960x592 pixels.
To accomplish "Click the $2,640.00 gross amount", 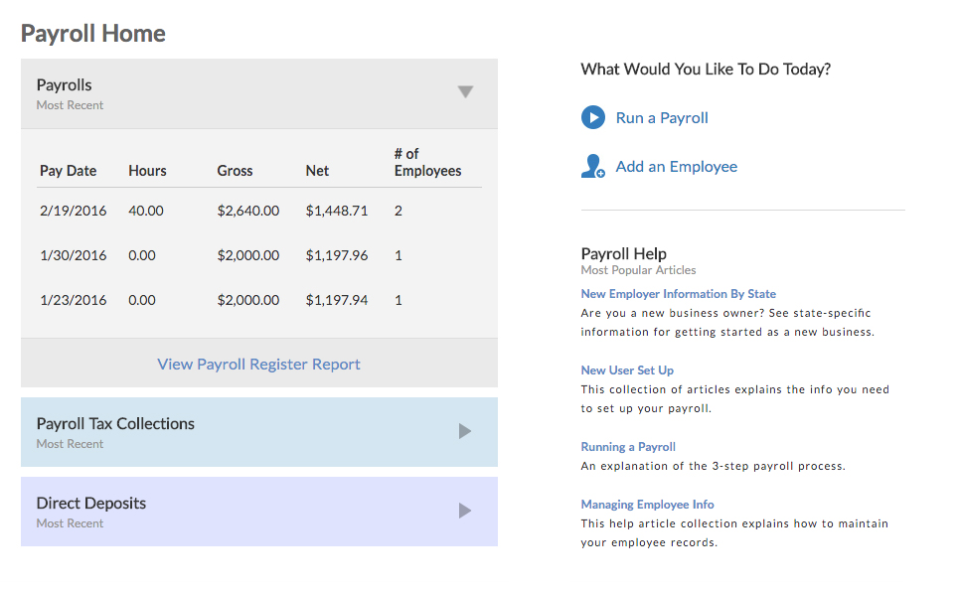I will click(x=248, y=211).
